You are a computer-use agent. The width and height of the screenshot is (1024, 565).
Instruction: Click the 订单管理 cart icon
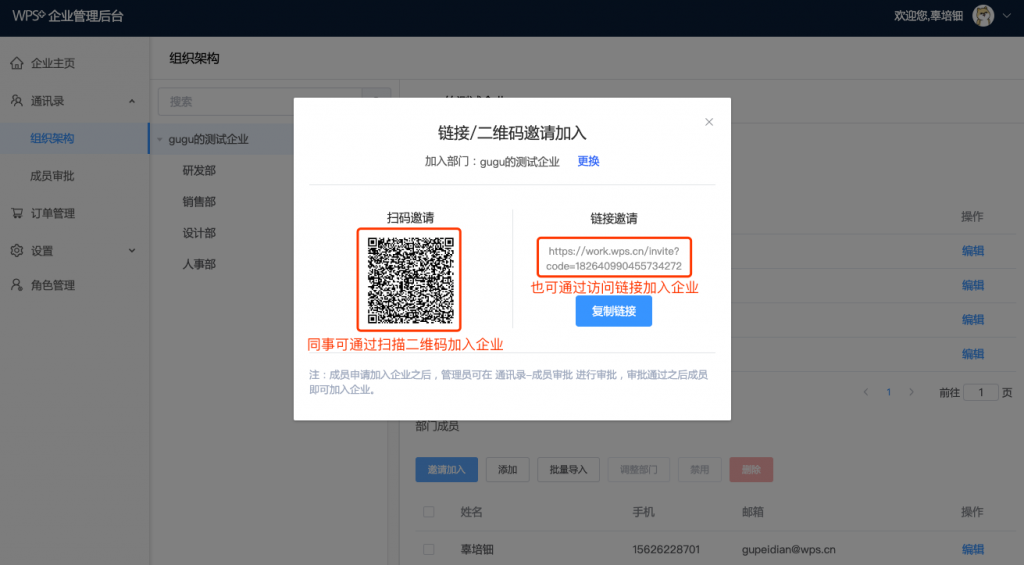[x=17, y=213]
